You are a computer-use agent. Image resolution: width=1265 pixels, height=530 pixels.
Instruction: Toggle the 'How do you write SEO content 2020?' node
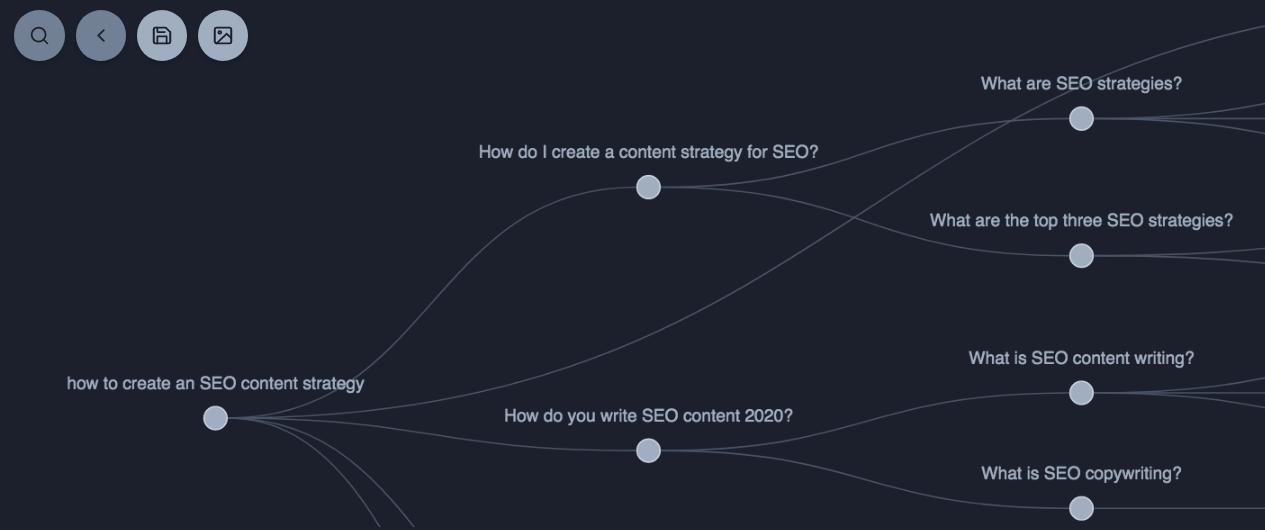648,451
